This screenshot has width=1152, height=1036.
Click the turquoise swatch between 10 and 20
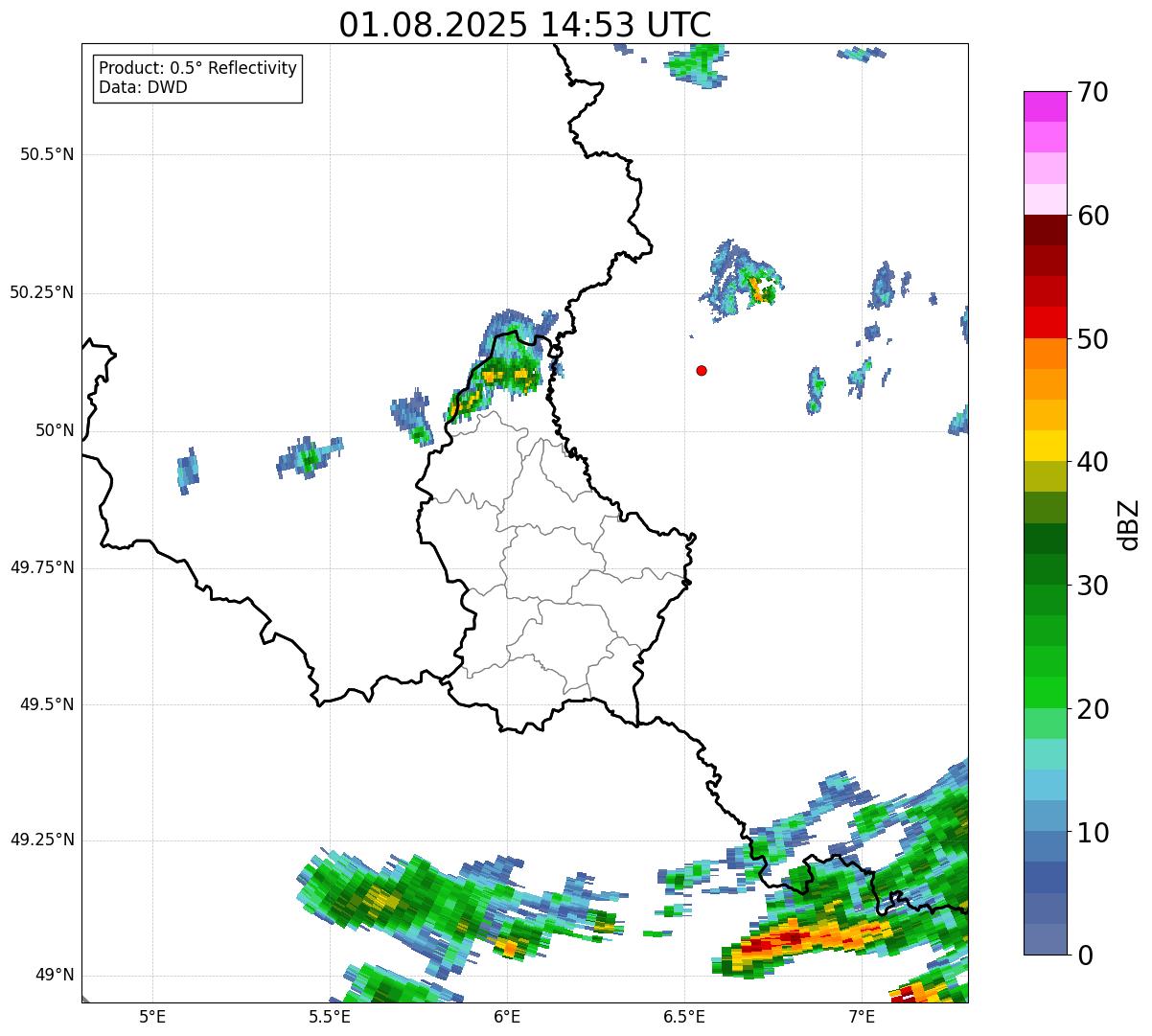click(x=1045, y=754)
